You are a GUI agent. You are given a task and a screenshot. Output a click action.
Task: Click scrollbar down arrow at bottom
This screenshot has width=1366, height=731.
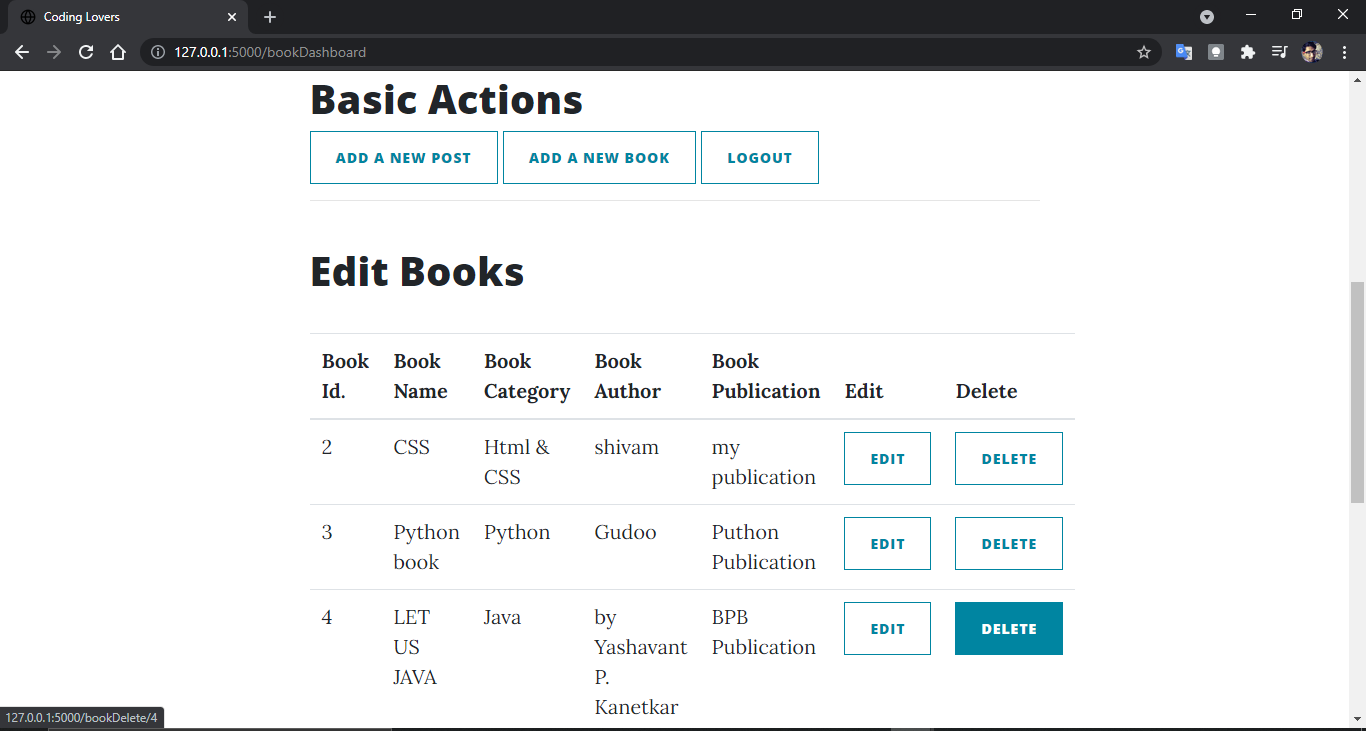[1357, 719]
